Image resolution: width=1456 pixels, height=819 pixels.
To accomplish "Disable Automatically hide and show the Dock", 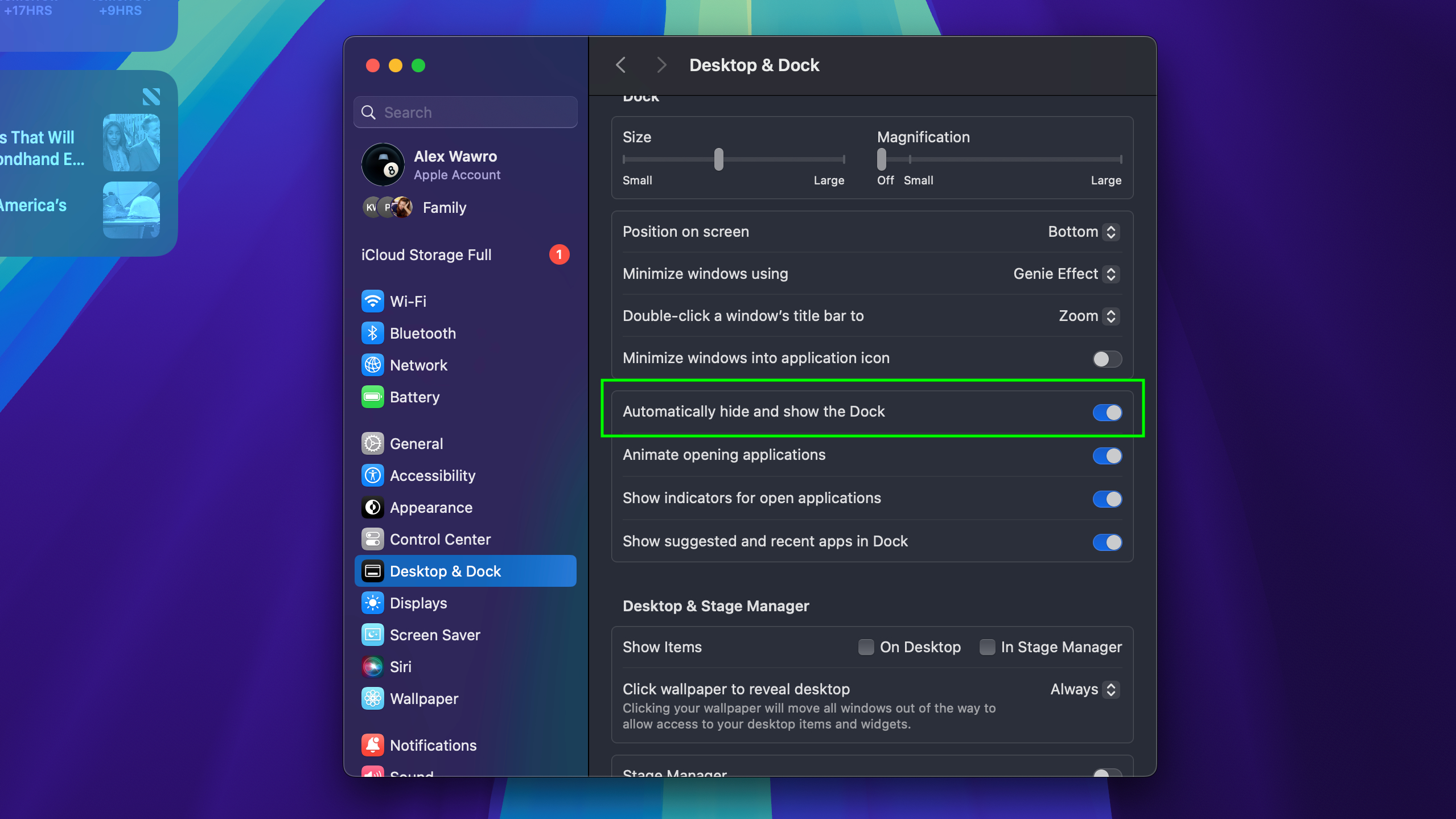I will pyautogui.click(x=1107, y=413).
